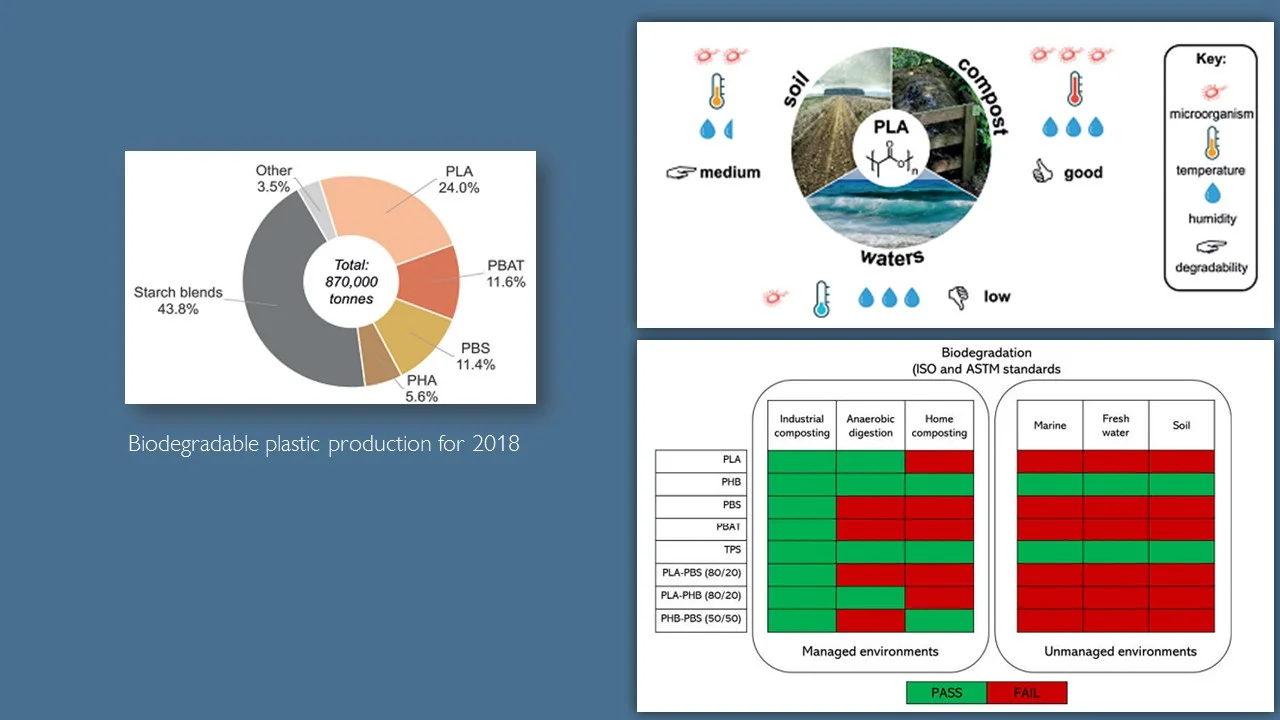
Task: Click the green PASS legend swatch
Action: click(x=945, y=692)
